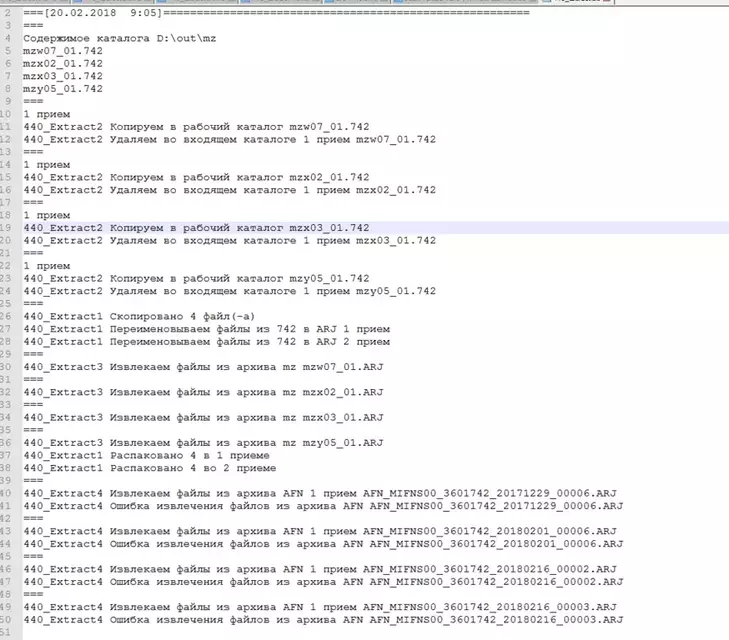729x640 pixels.
Task: Click line number 26 in the gutter
Action: (6, 317)
